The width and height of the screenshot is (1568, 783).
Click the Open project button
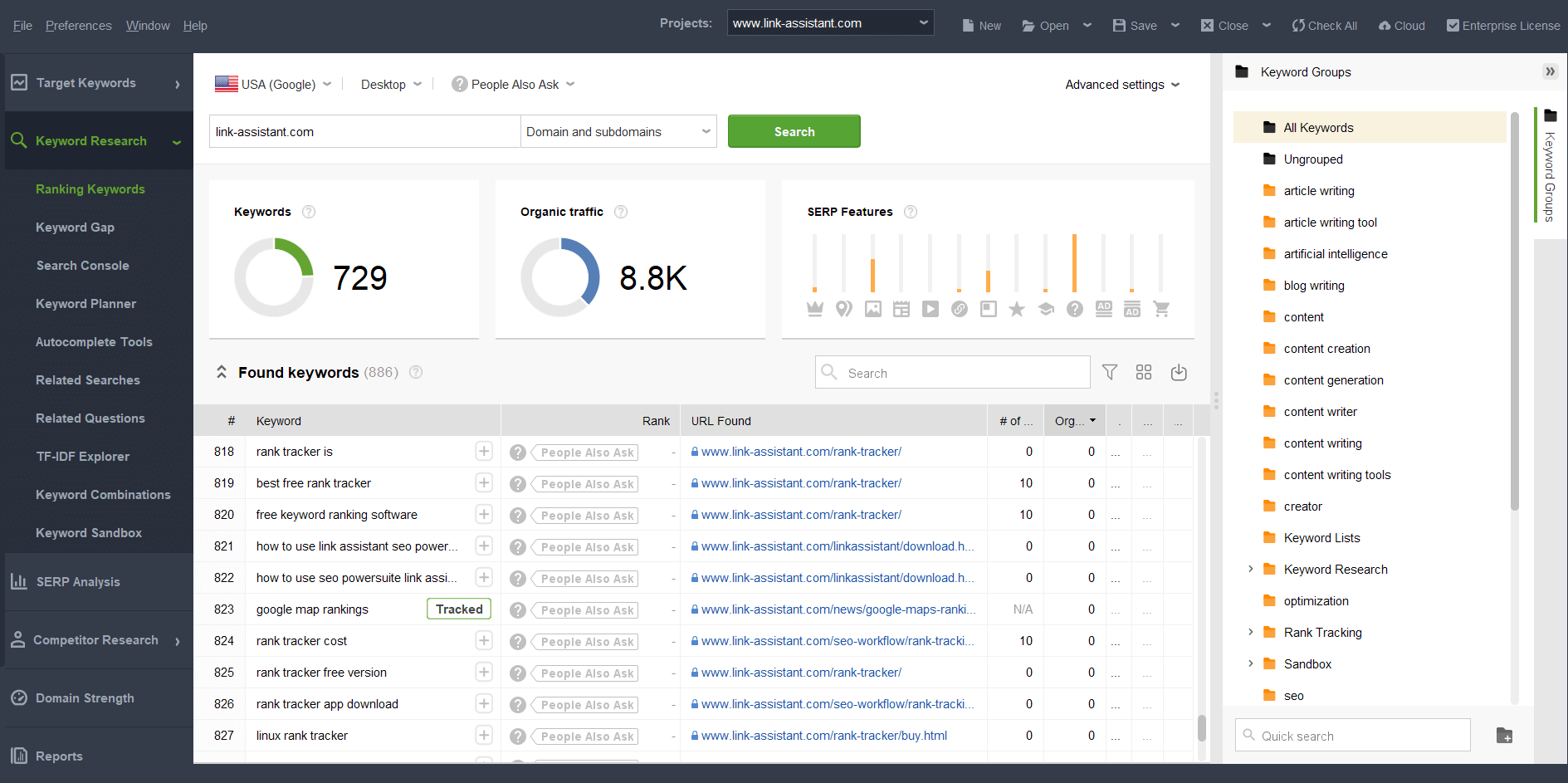pyautogui.click(x=1045, y=26)
